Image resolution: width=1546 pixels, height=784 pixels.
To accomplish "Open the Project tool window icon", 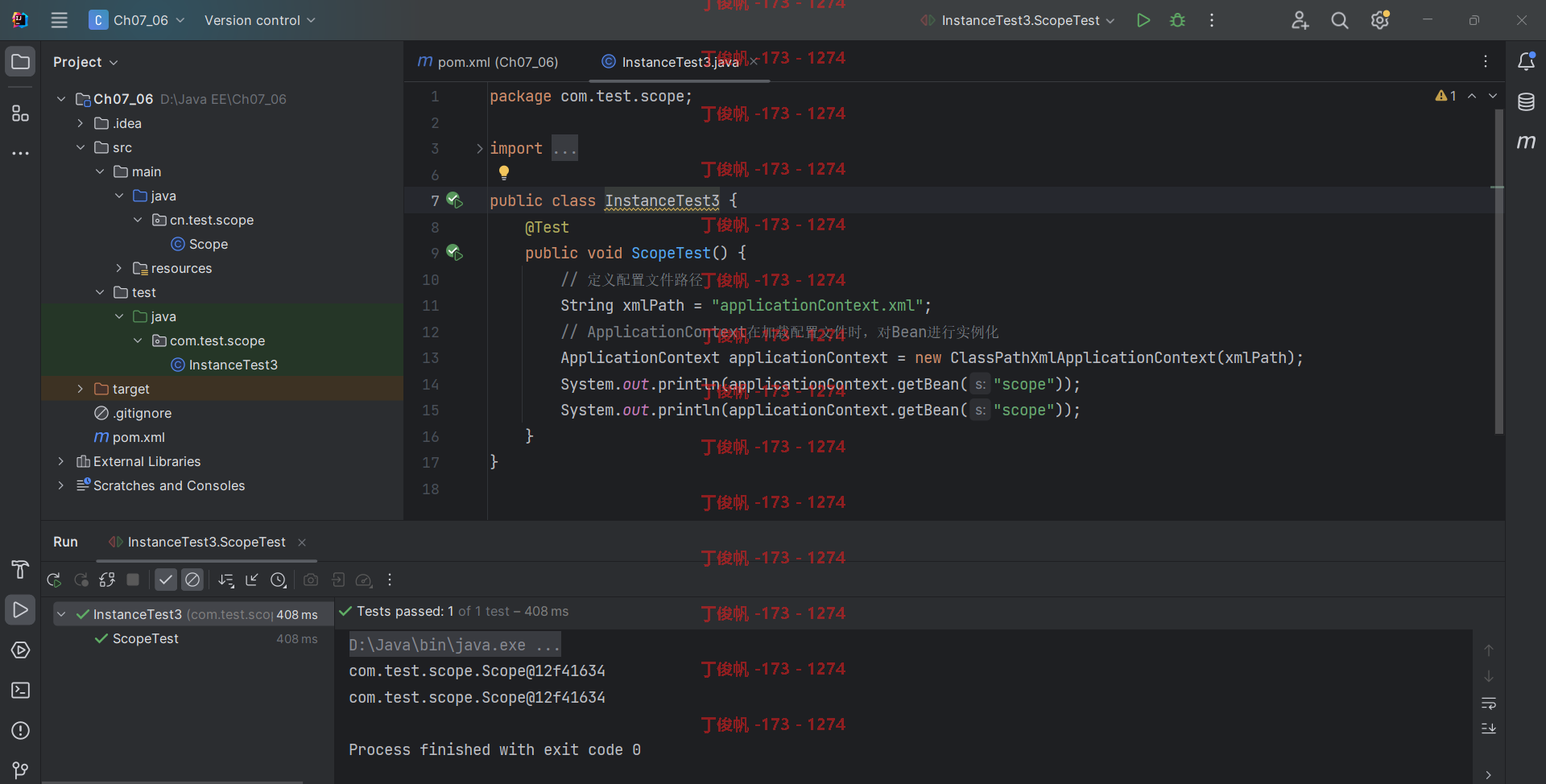I will pyautogui.click(x=21, y=62).
